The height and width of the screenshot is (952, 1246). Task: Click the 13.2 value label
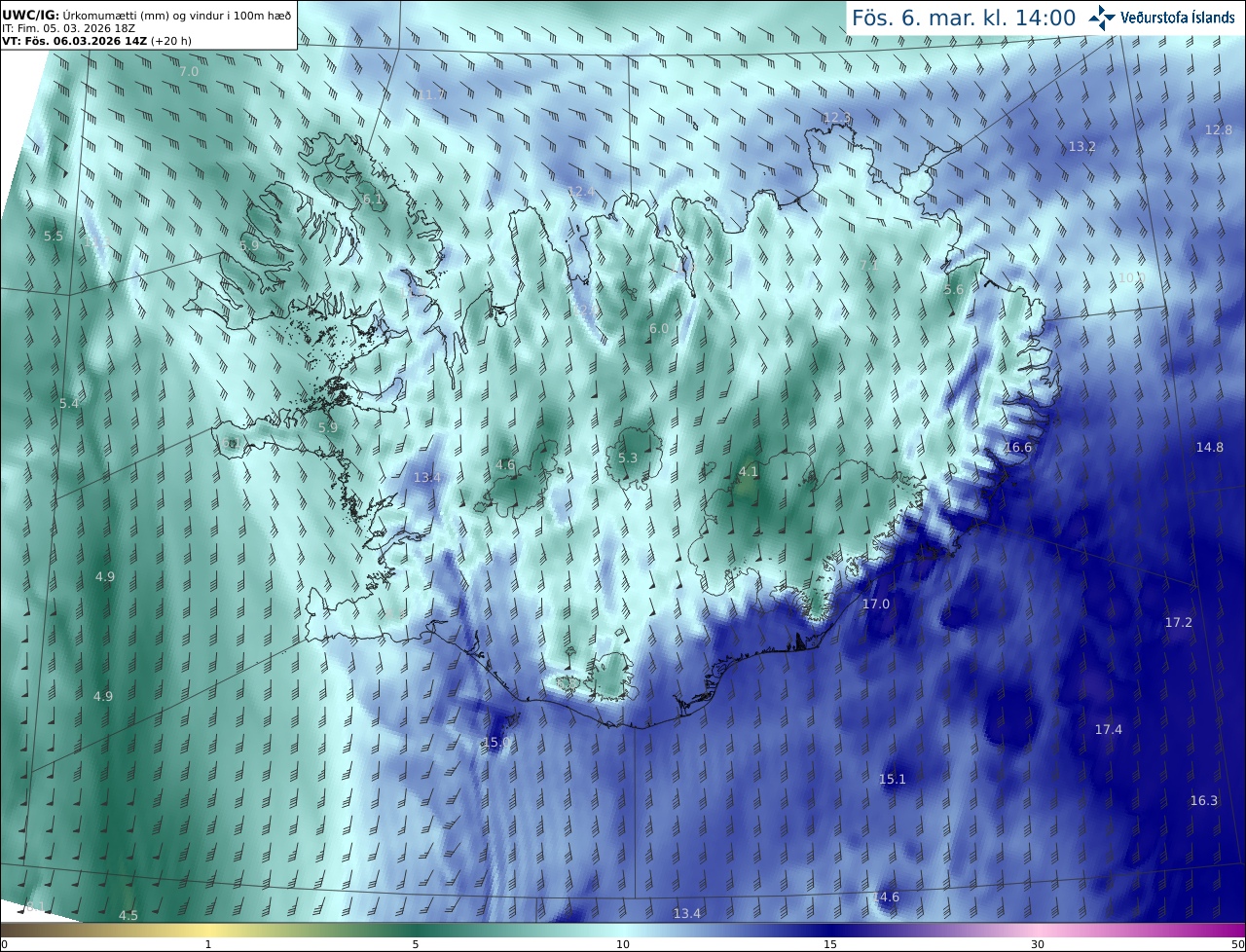(x=1082, y=147)
